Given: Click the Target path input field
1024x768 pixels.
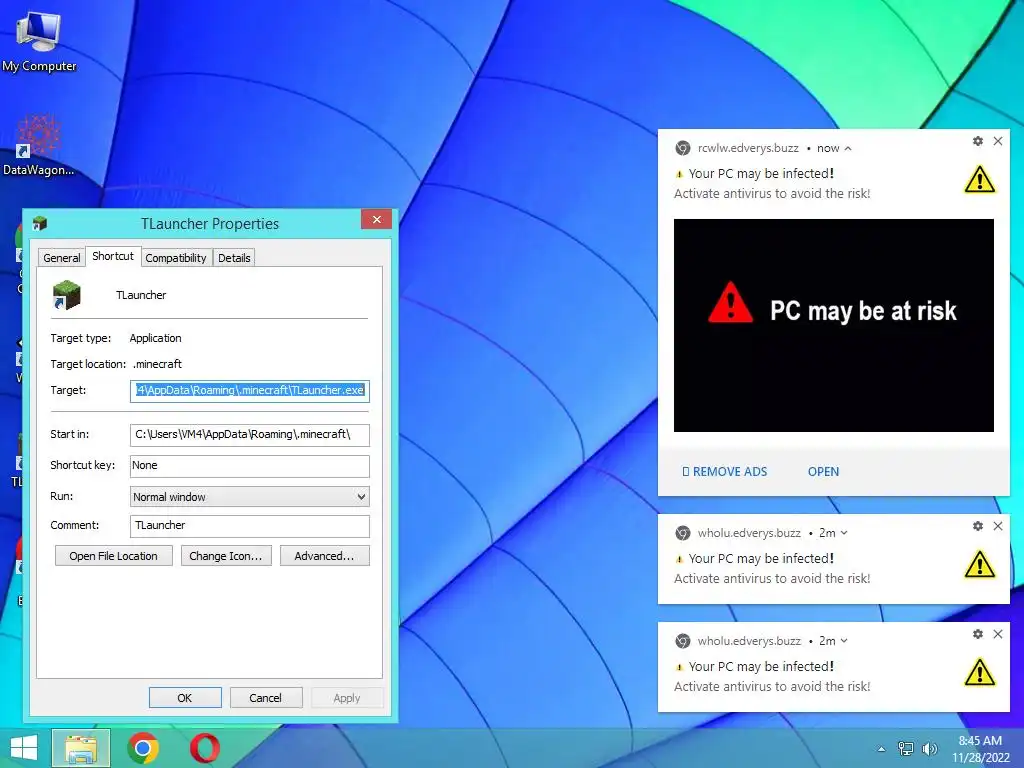Looking at the screenshot, I should [x=249, y=391].
